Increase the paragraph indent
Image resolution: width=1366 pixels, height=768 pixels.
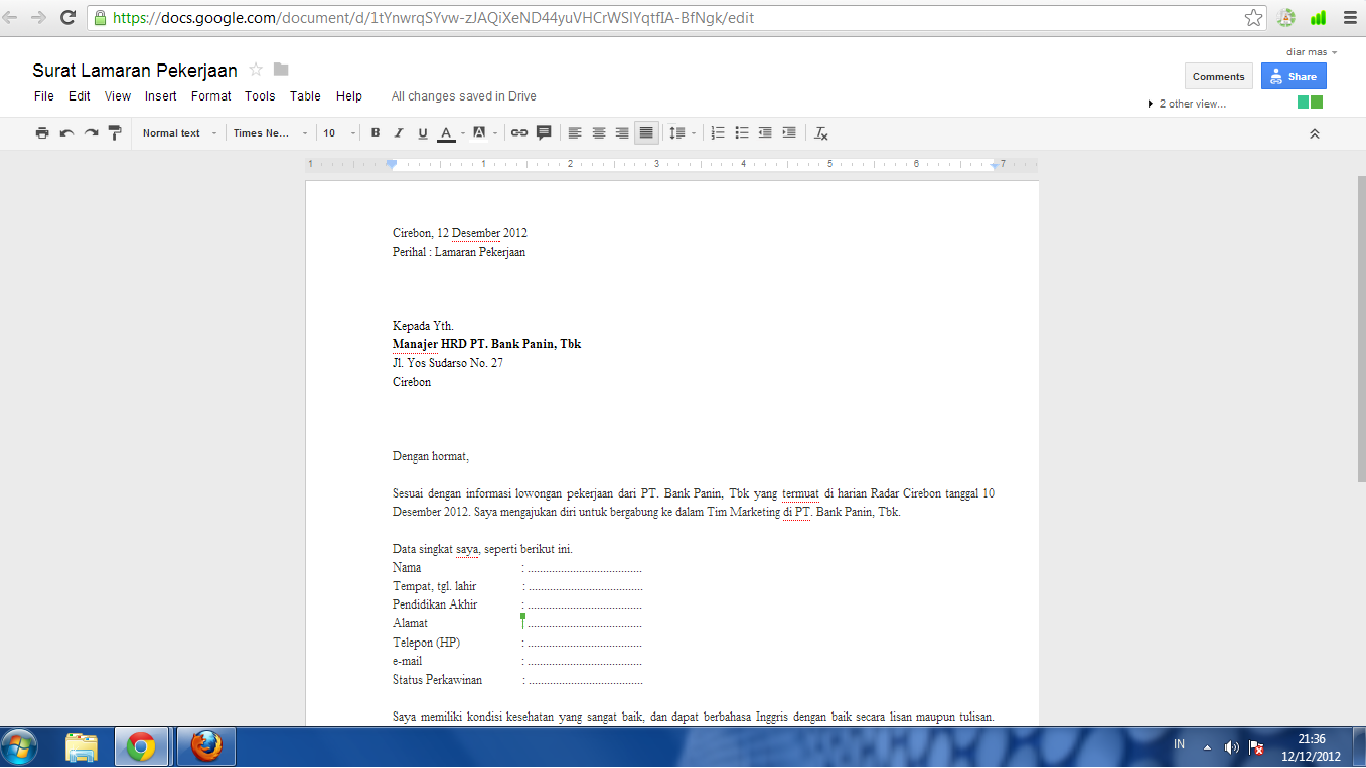coord(789,133)
